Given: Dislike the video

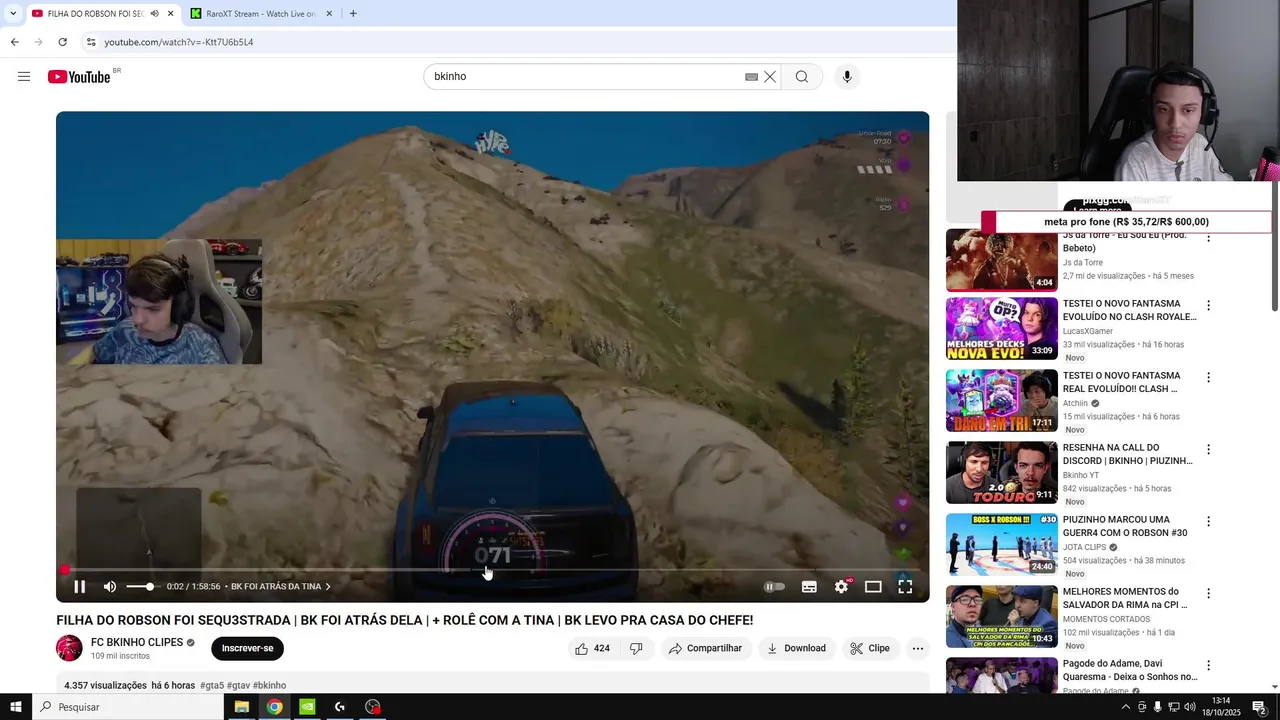Looking at the screenshot, I should [636, 648].
